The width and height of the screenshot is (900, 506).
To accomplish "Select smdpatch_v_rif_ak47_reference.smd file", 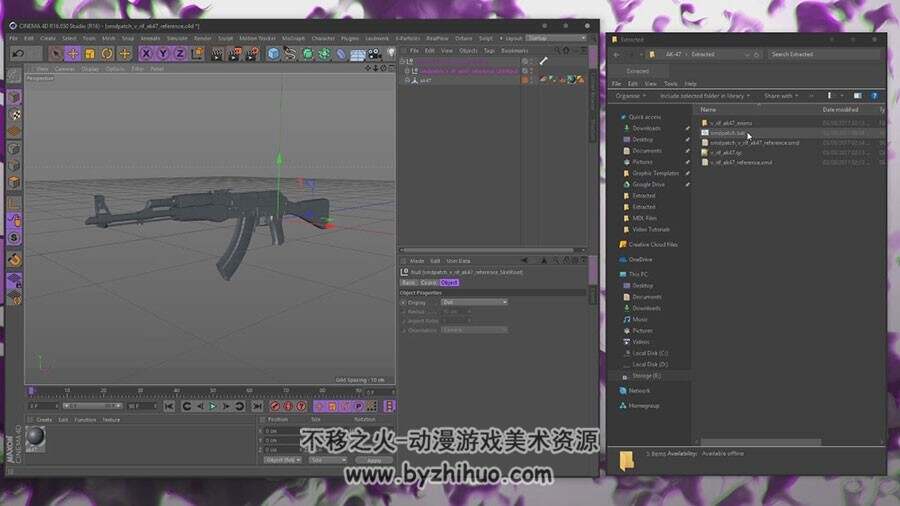I will 754,142.
